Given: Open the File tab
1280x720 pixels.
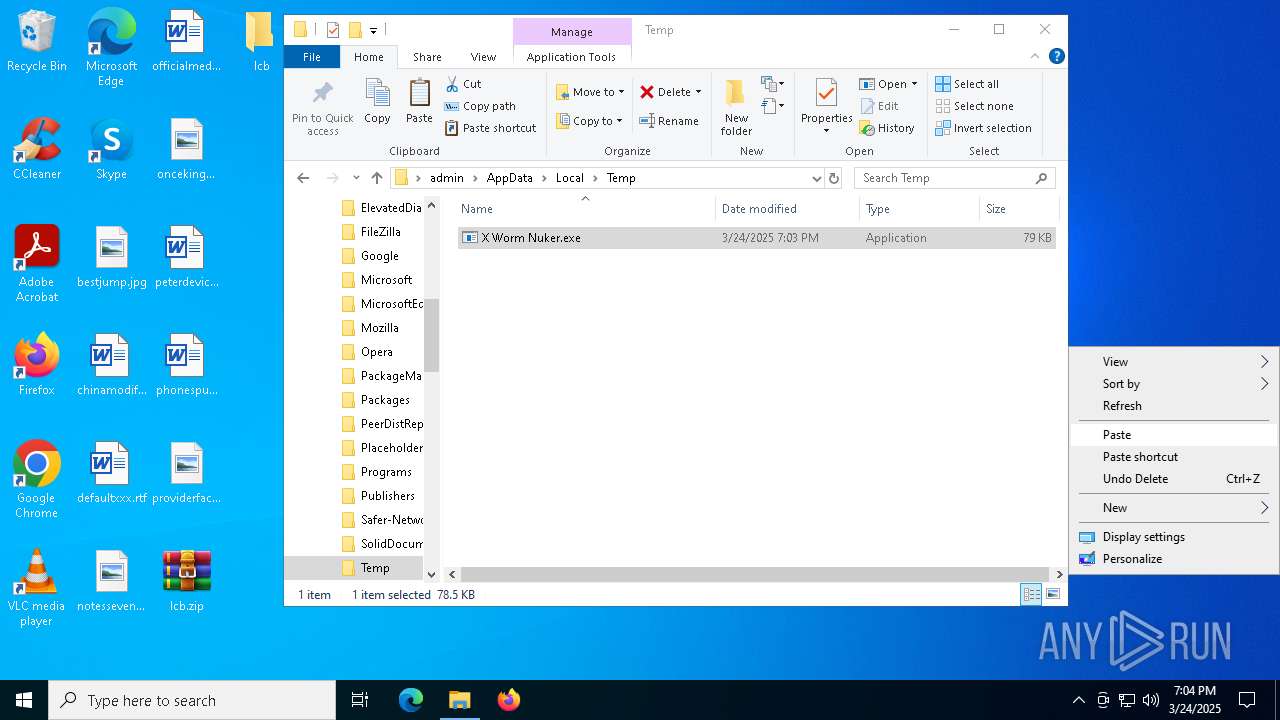Looking at the screenshot, I should 312,57.
